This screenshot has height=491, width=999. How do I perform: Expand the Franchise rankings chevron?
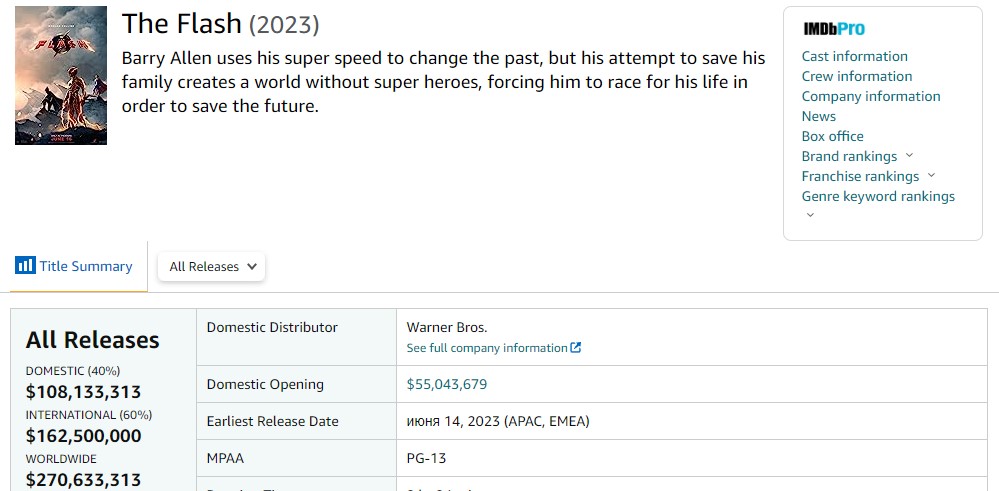click(x=931, y=175)
